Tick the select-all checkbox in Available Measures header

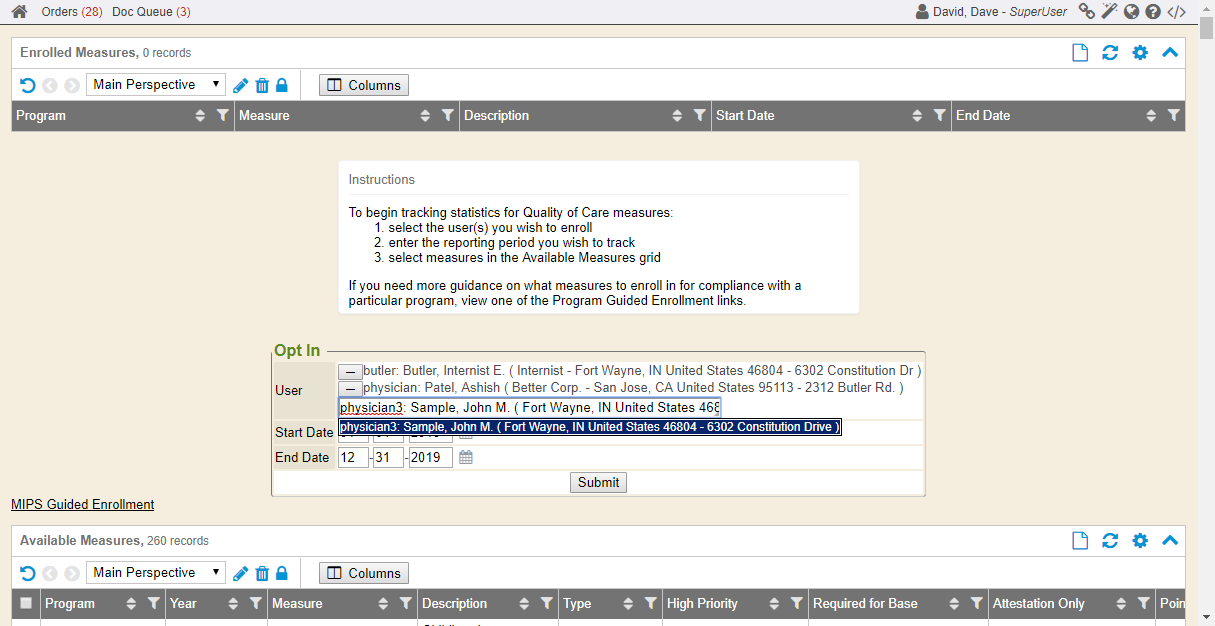coord(26,603)
